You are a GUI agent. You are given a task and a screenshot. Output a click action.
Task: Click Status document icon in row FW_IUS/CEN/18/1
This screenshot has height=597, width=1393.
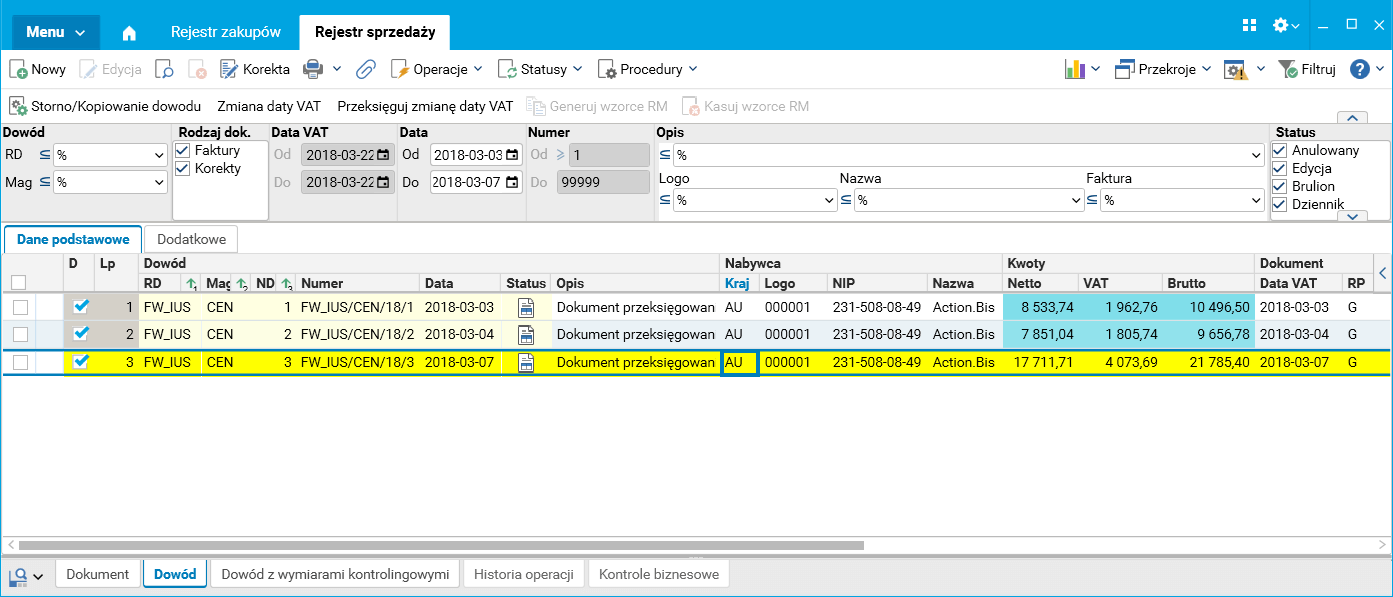(526, 307)
